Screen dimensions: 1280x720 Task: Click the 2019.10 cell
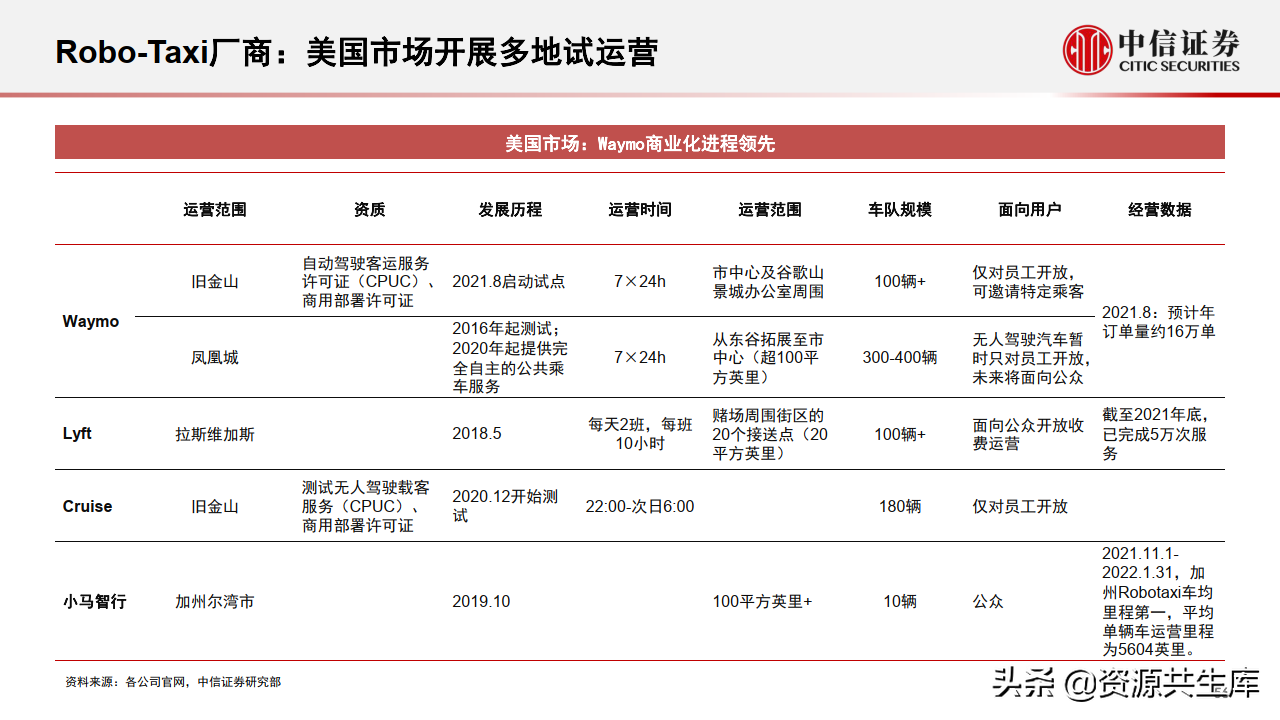pyautogui.click(x=481, y=602)
